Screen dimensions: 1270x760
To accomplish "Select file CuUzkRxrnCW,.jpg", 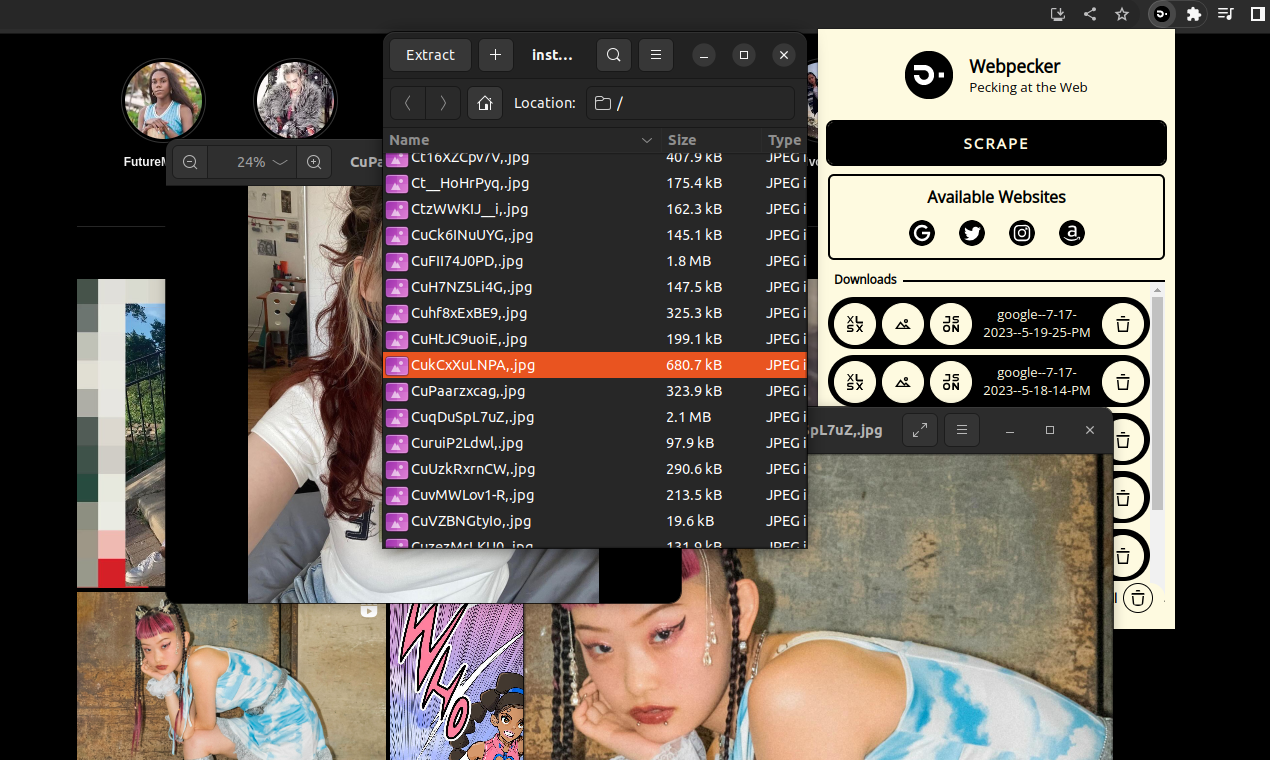I will click(x=595, y=469).
